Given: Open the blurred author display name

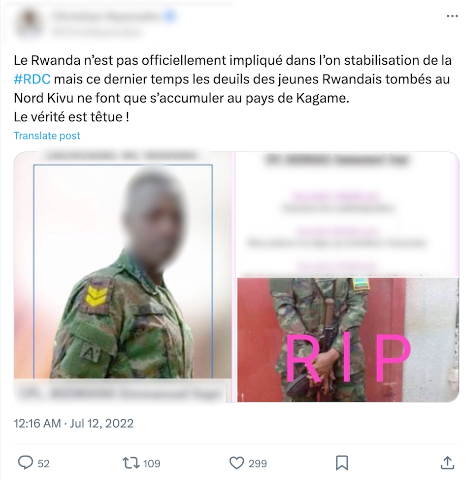Looking at the screenshot, I should pos(107,16).
